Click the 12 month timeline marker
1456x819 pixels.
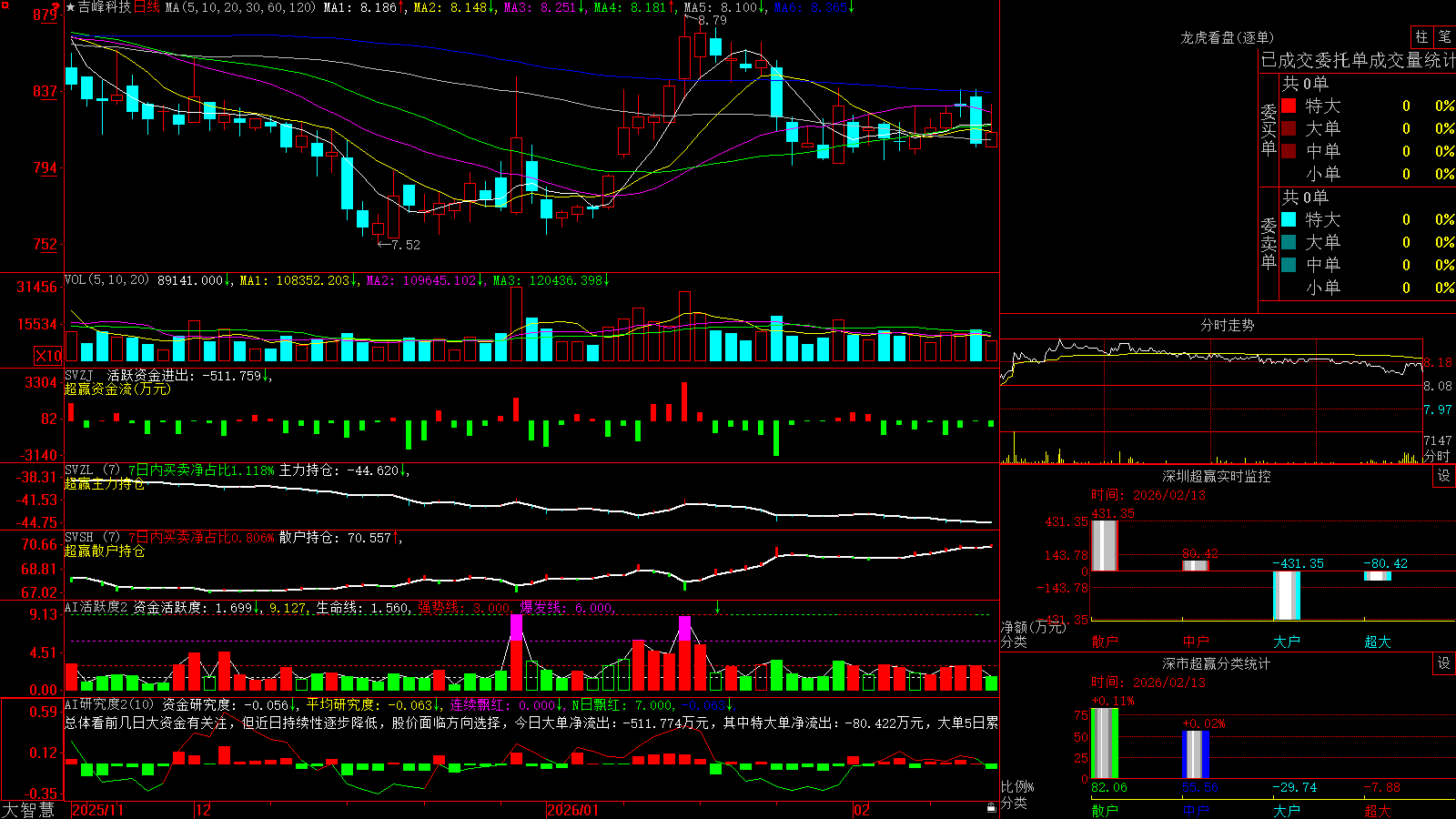204,810
